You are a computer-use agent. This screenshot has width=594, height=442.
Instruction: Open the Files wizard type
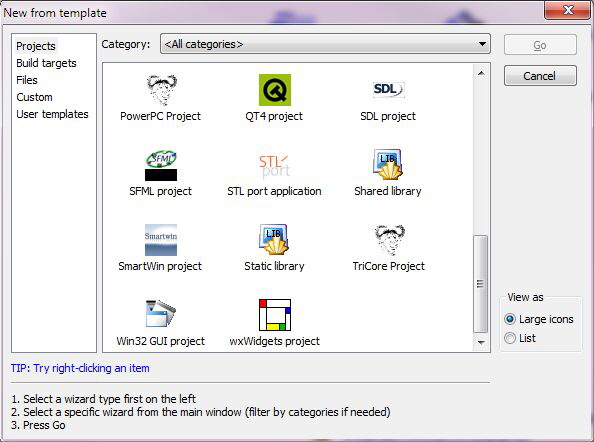point(27,80)
